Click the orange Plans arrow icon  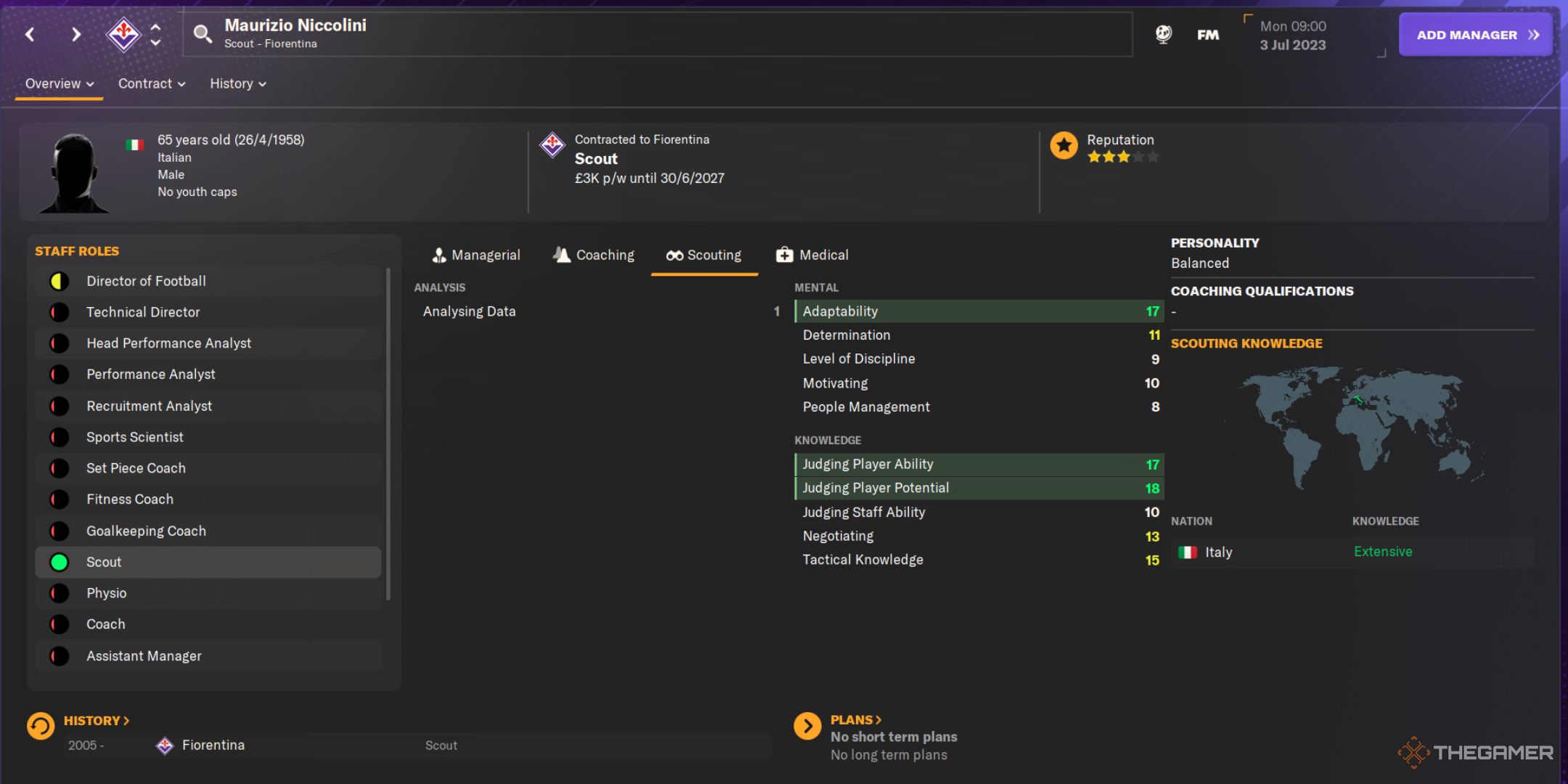[x=807, y=726]
